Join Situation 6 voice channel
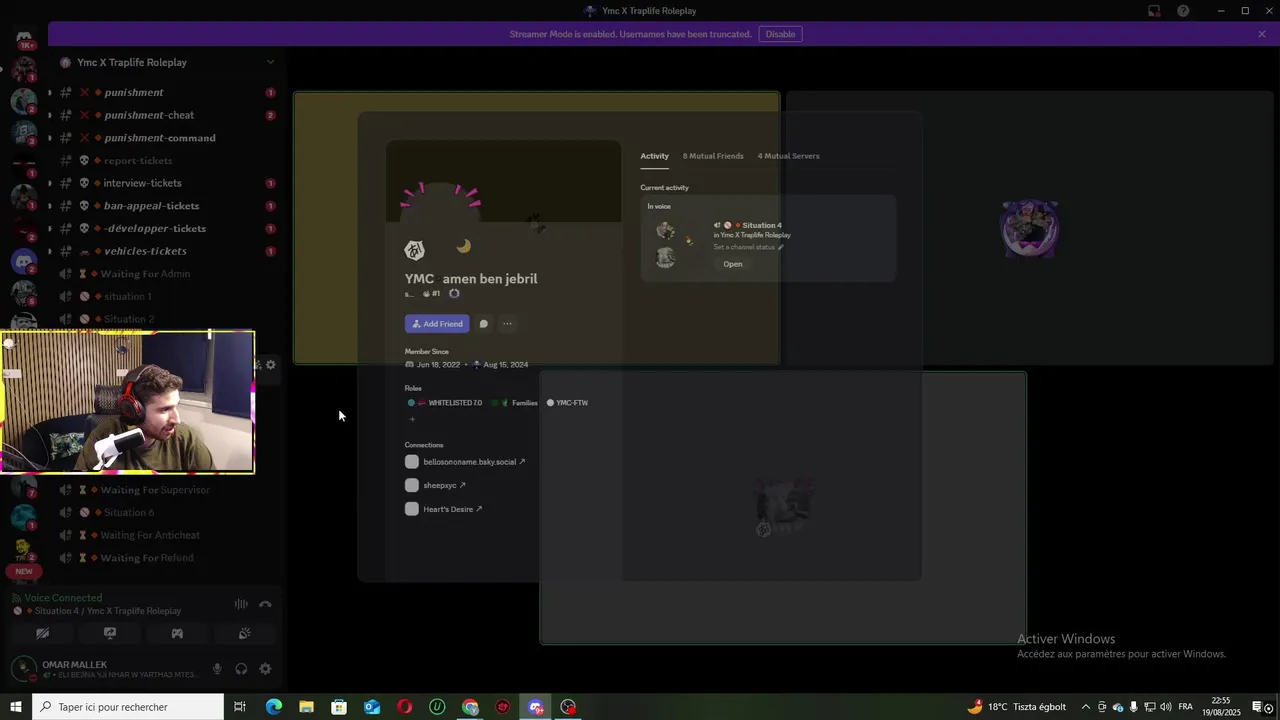 (129, 512)
